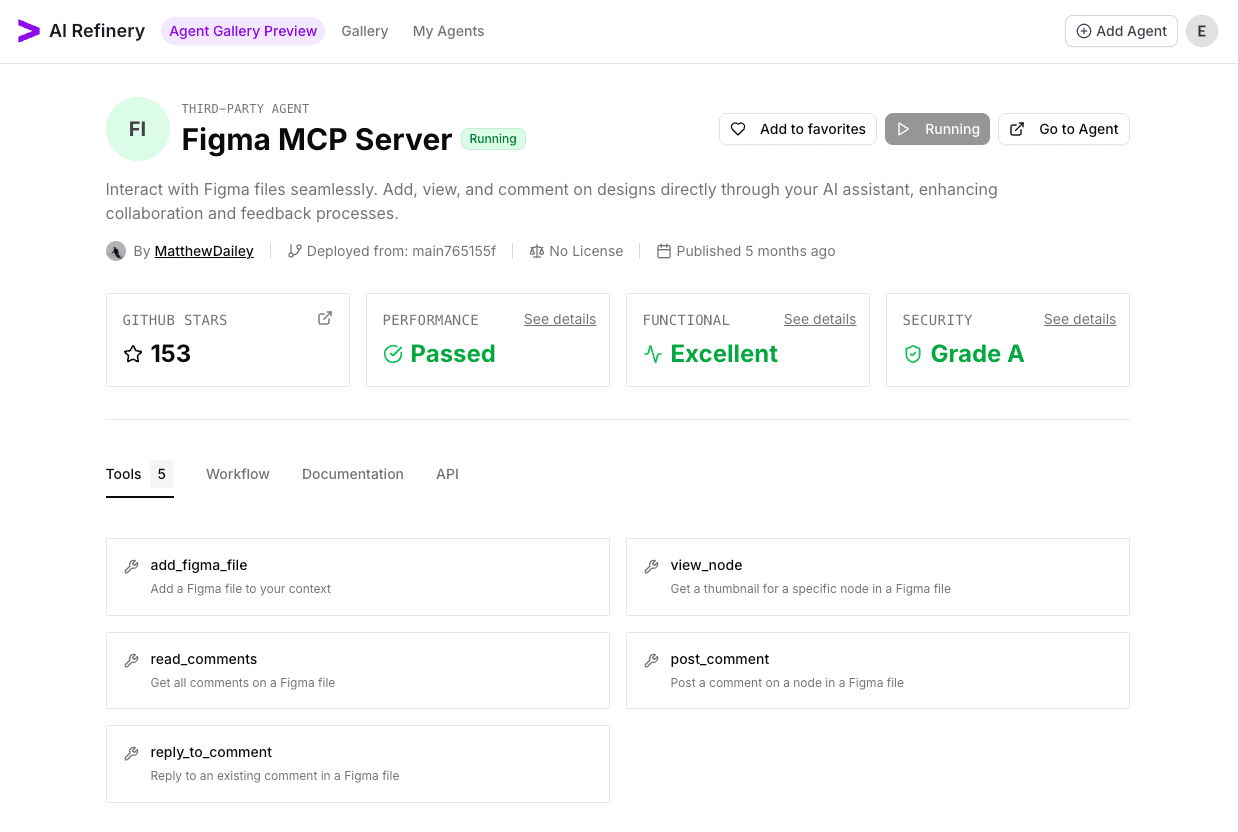Click the Running status badge near the title
1238x832 pixels.
(x=493, y=139)
